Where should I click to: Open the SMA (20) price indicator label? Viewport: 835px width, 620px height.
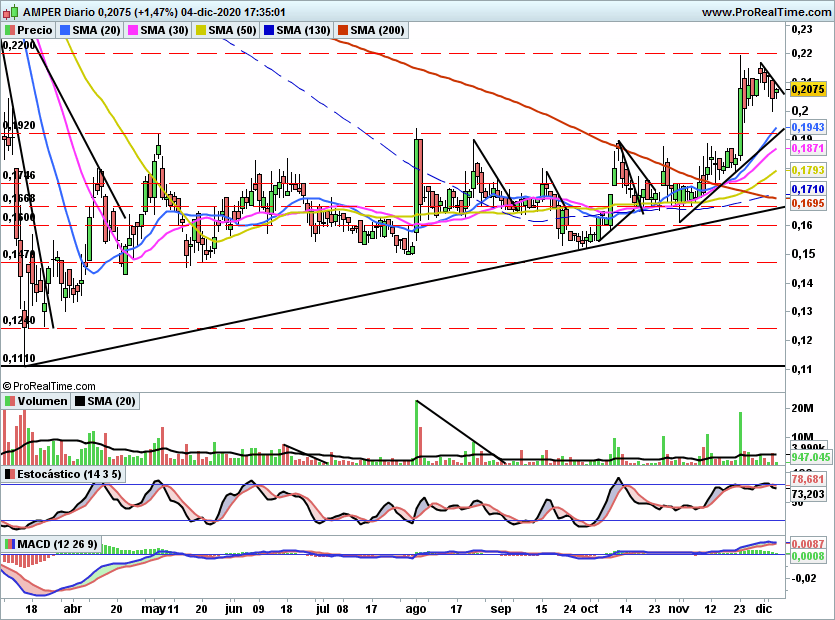[96, 30]
